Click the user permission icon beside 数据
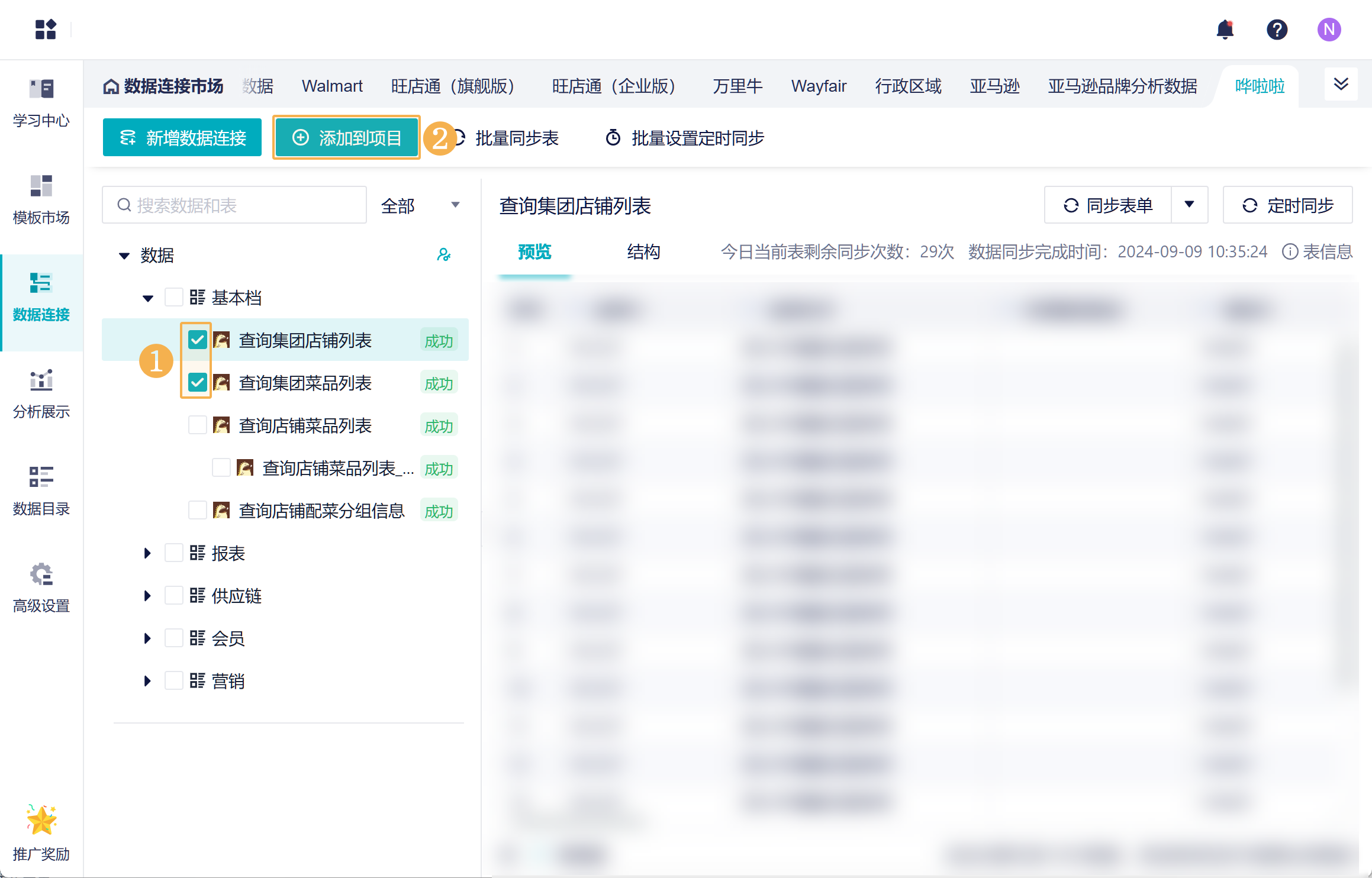Viewport: 1372px width, 878px height. pyautogui.click(x=444, y=254)
